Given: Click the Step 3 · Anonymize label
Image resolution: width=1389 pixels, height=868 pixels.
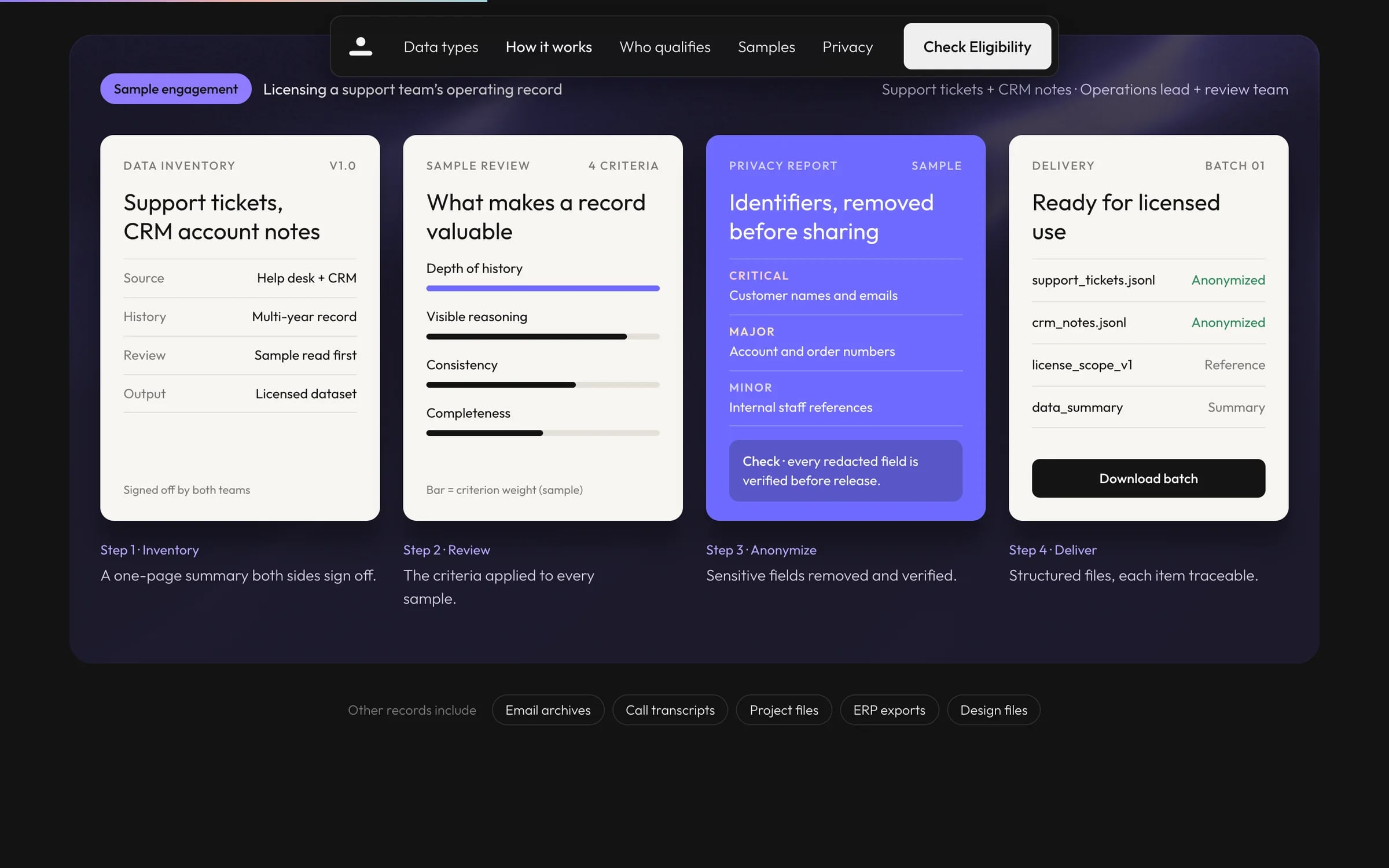Looking at the screenshot, I should (x=761, y=550).
